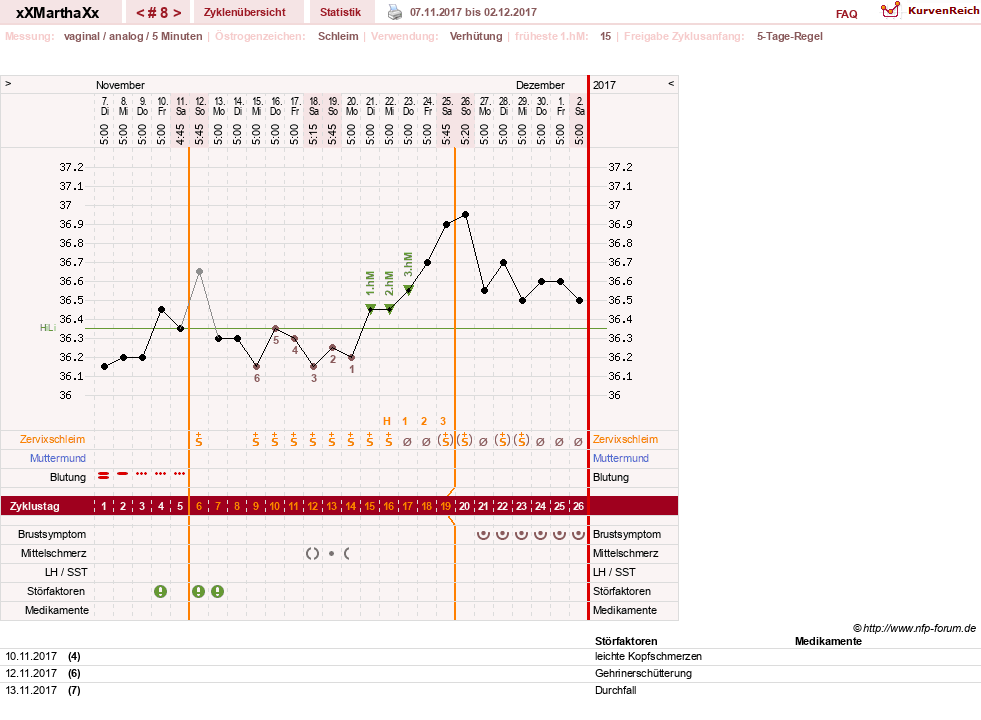Click the measurement time 4:45 on 11. Sa

(180, 134)
